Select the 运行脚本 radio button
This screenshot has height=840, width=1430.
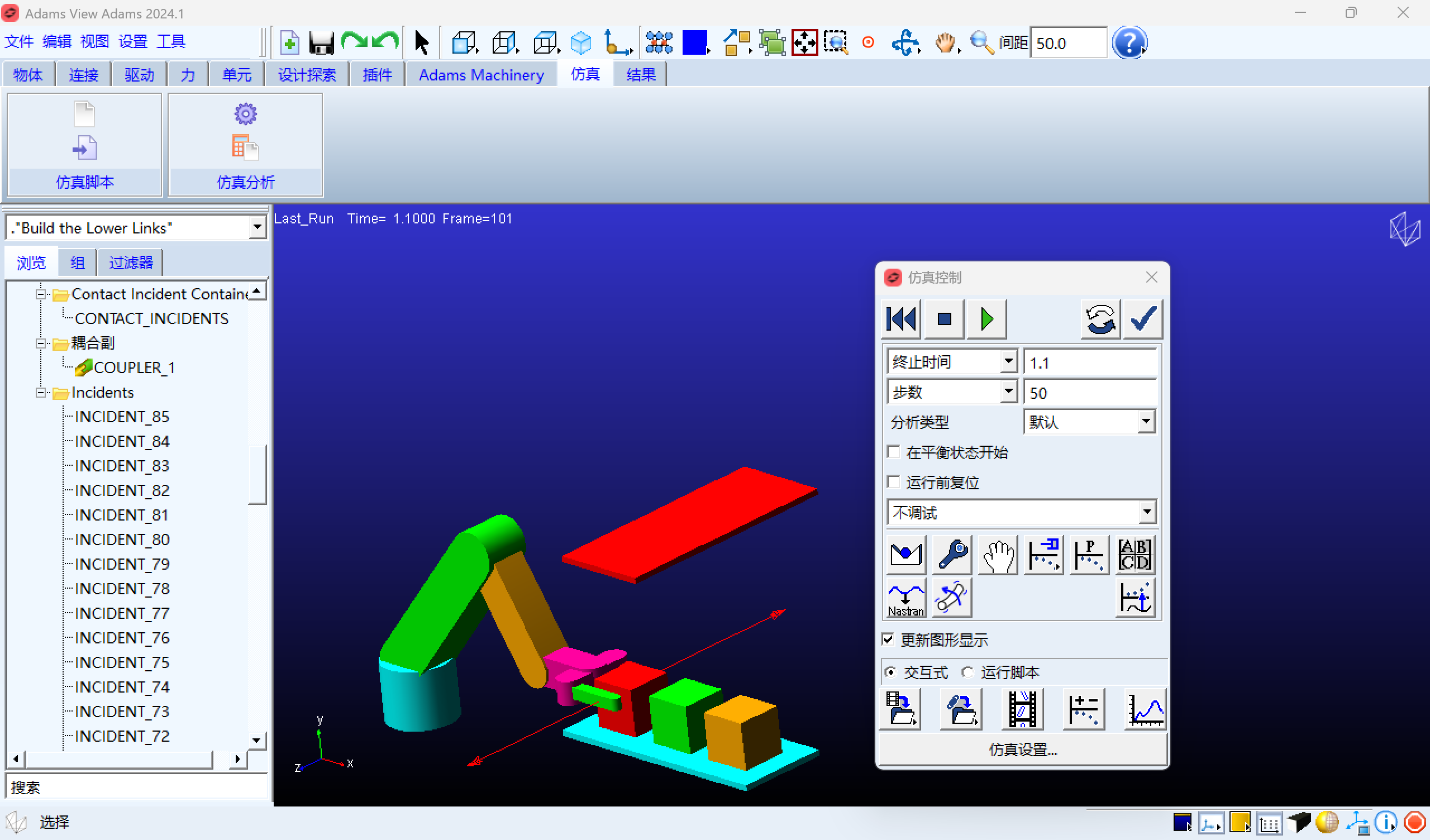coord(968,672)
